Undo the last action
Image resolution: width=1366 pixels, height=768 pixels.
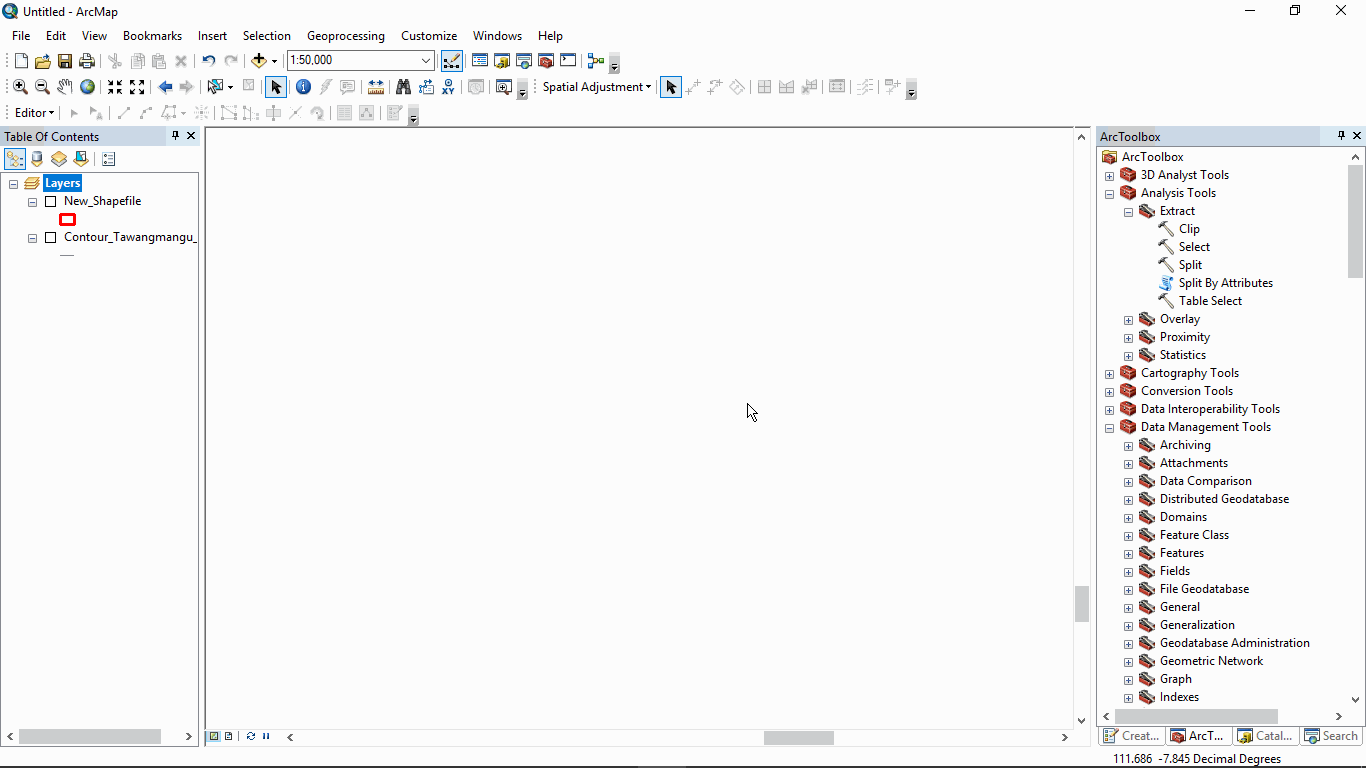click(x=209, y=61)
